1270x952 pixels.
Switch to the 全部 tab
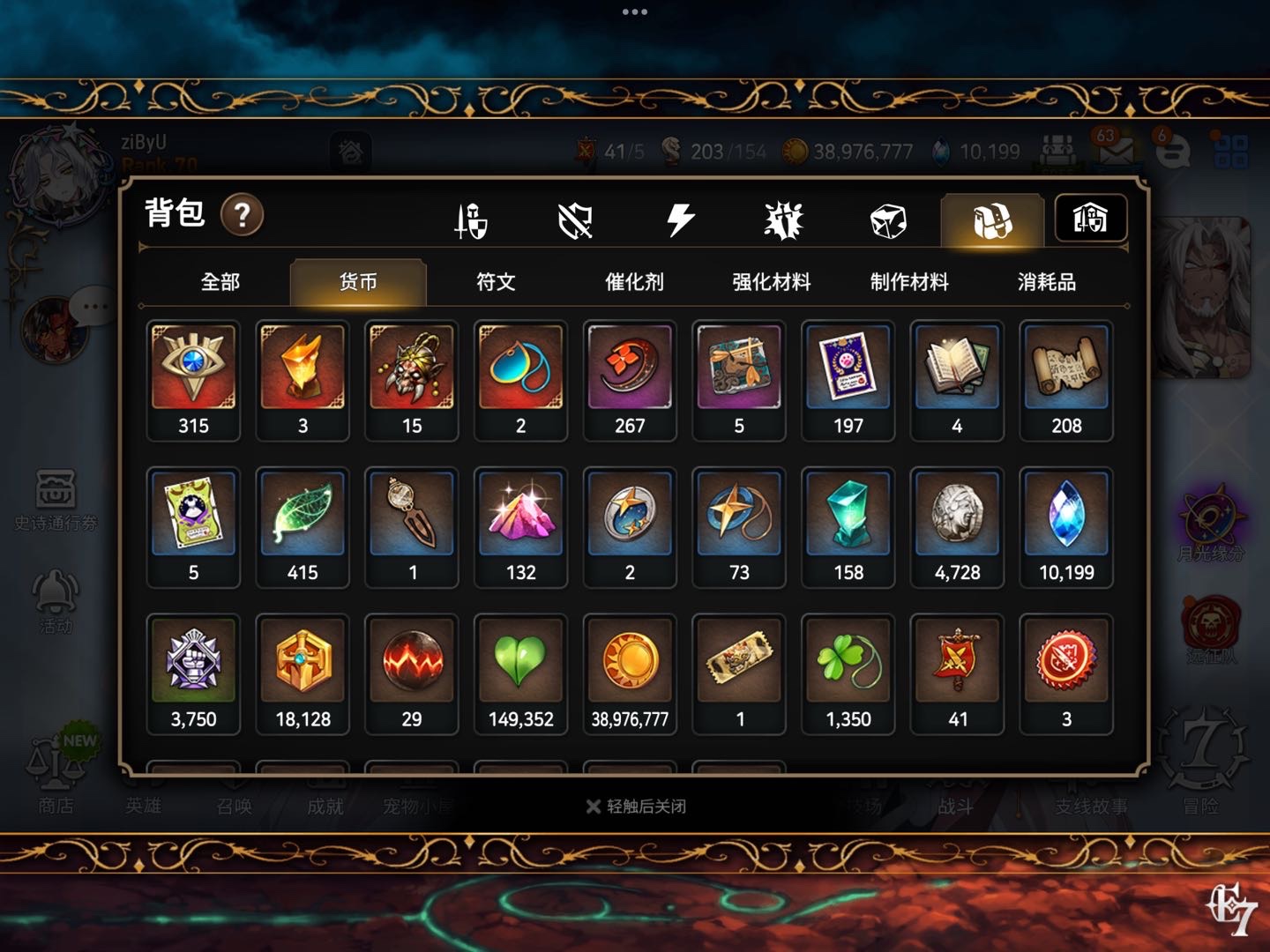(220, 282)
